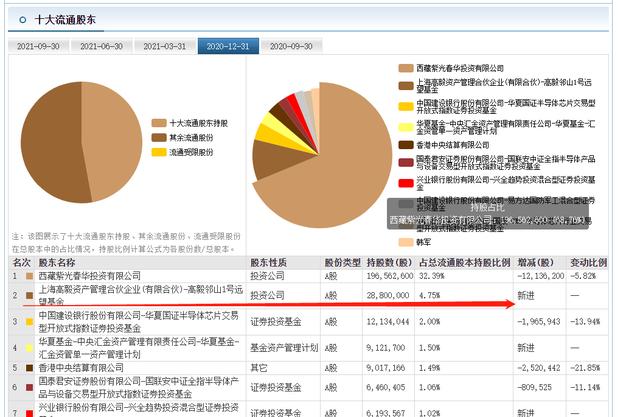Click the dark brown half of left pie chart
The image size is (640, 417).
point(49,143)
